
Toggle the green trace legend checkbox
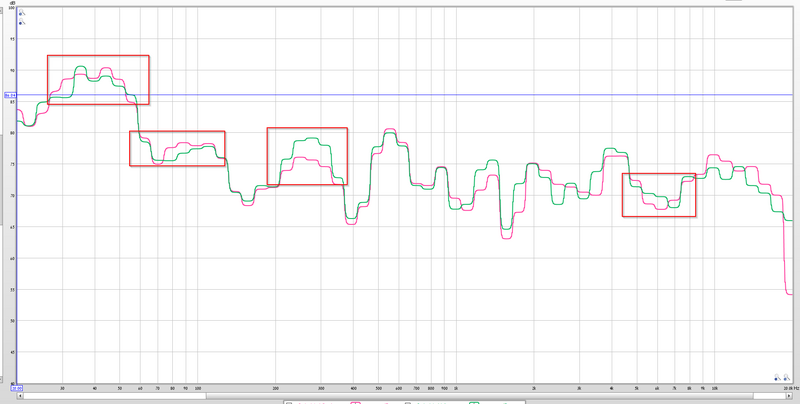tap(408, 403)
